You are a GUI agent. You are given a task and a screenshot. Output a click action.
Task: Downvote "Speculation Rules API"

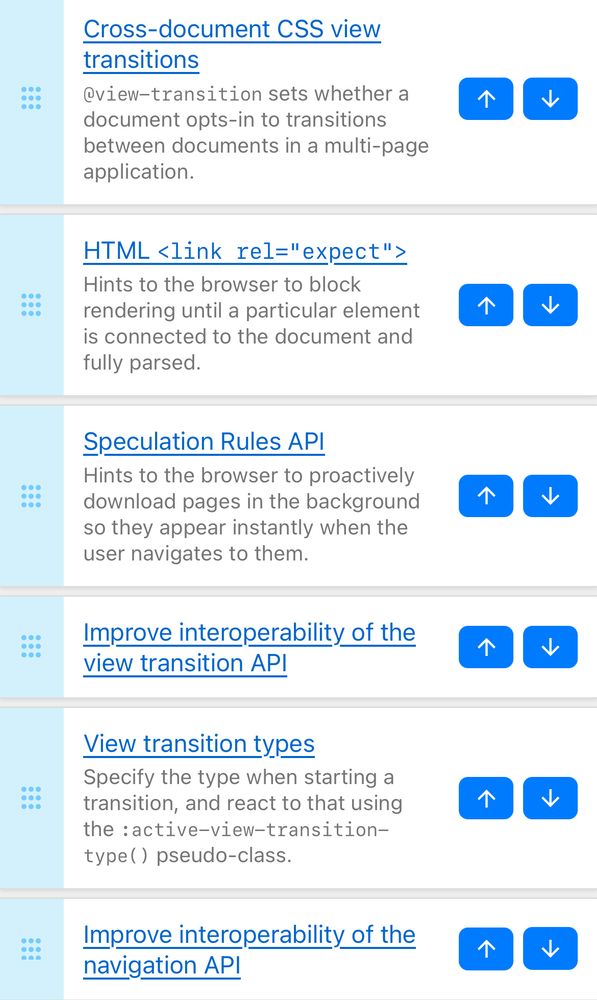550,495
